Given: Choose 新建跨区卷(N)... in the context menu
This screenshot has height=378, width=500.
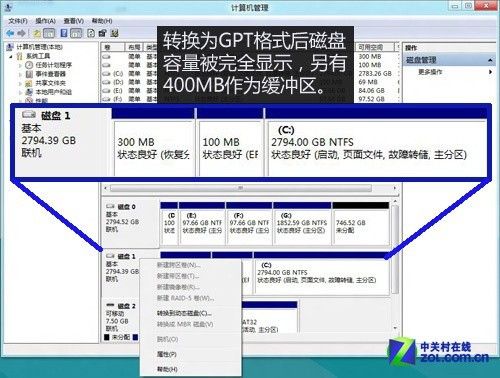Looking at the screenshot, I should [179, 265].
